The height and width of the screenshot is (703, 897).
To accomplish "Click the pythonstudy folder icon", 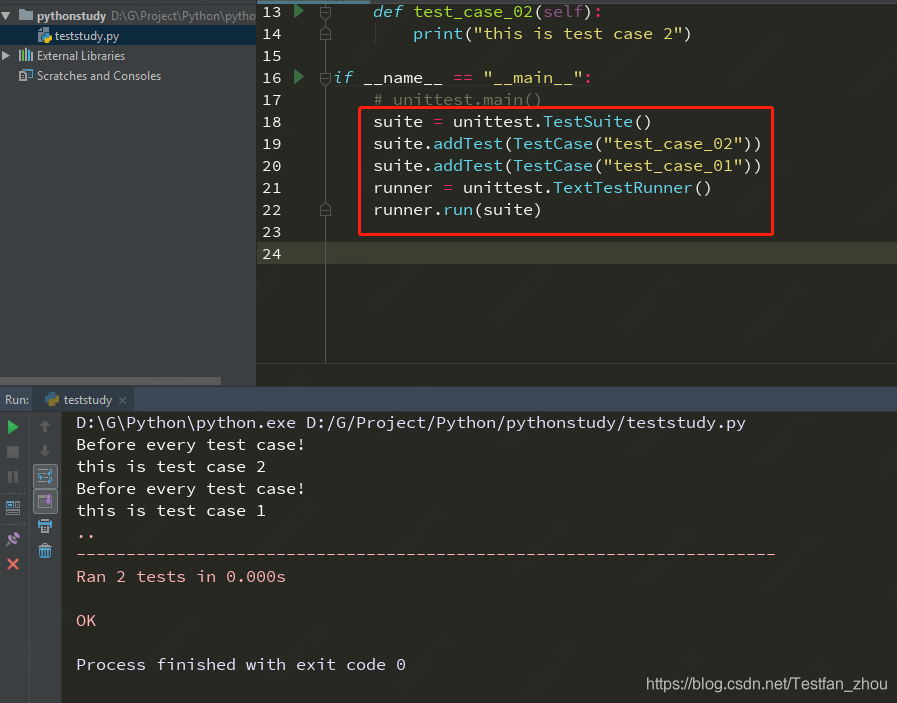I will pos(26,15).
